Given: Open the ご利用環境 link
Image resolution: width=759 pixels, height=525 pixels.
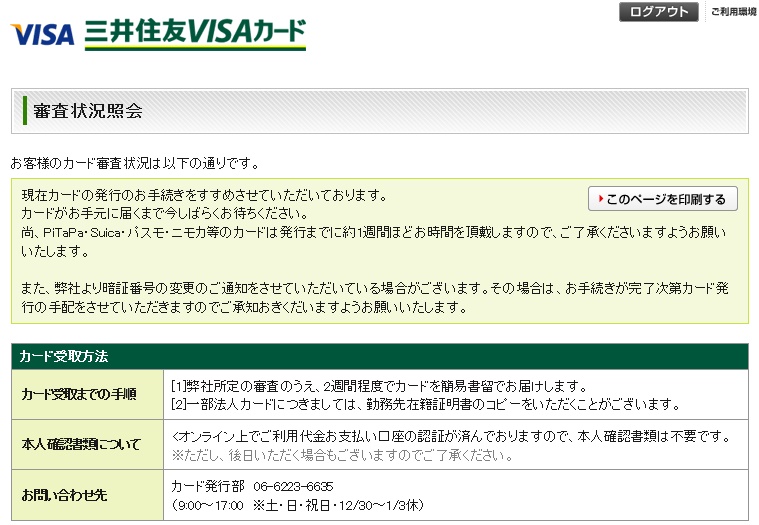Looking at the screenshot, I should (734, 12).
